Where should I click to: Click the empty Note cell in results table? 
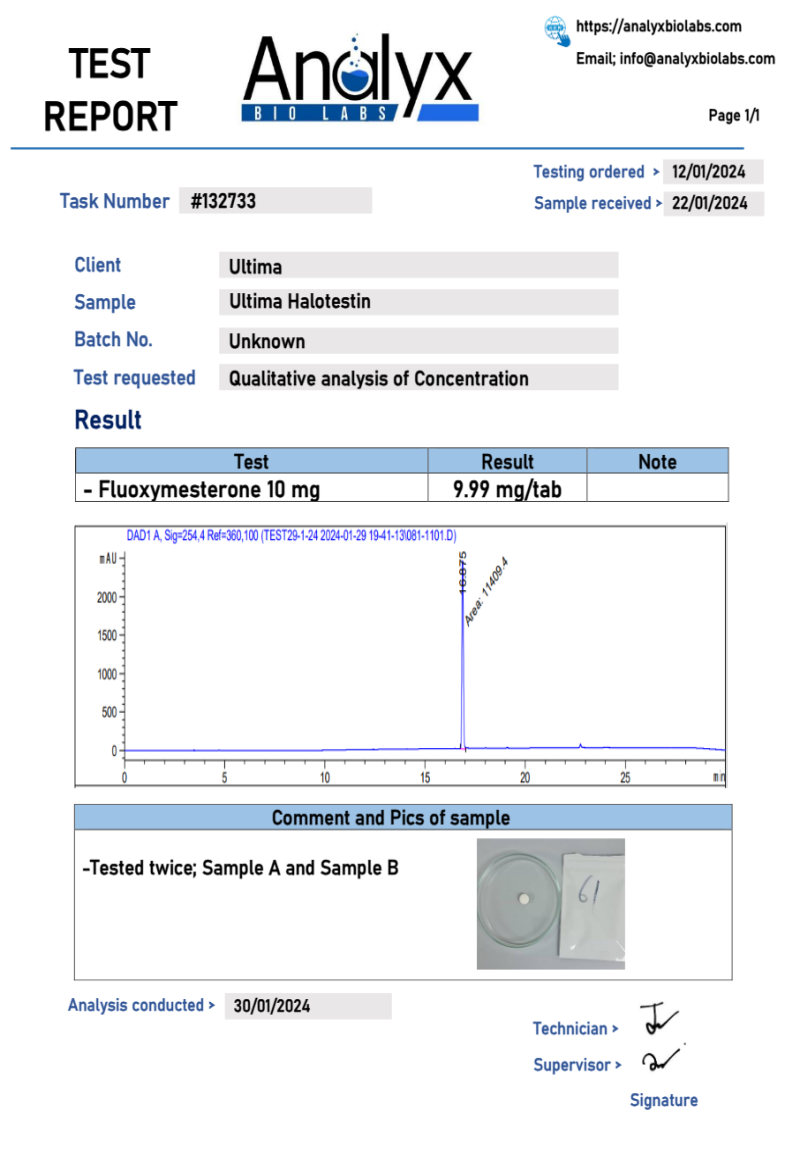click(x=657, y=489)
